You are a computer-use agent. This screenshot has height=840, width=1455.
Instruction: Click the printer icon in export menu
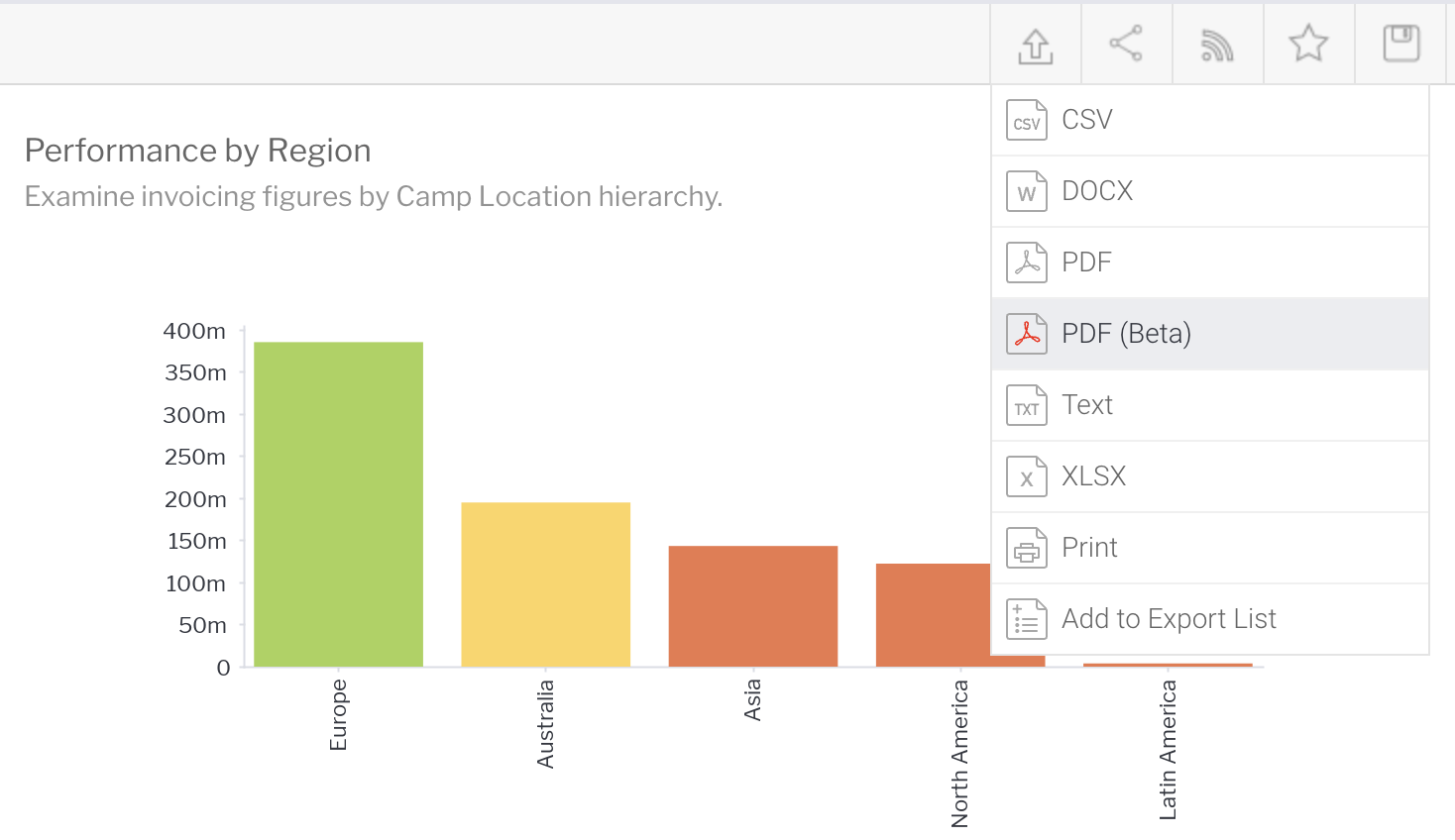[x=1027, y=549]
